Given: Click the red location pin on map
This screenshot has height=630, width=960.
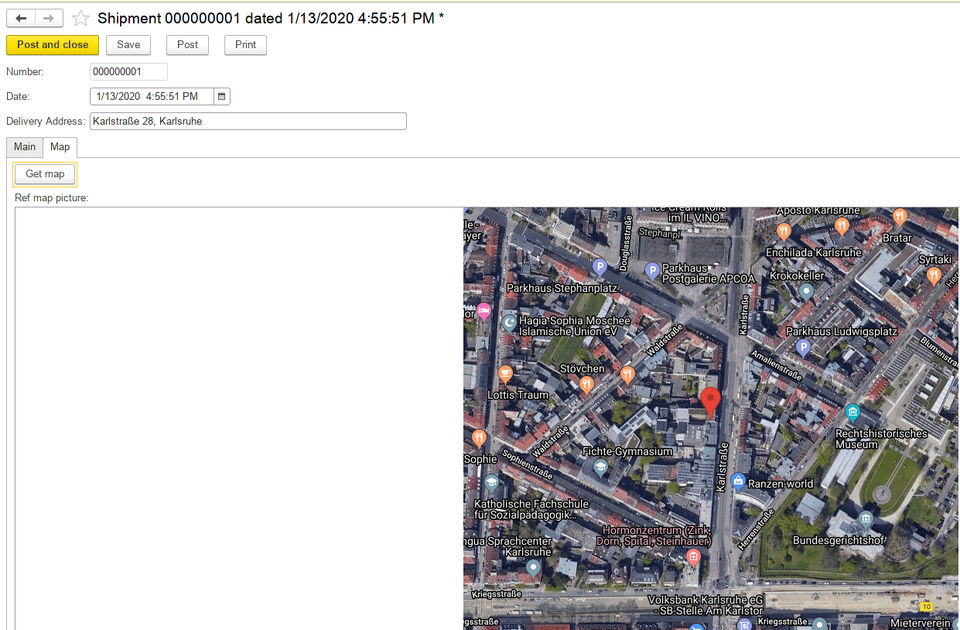Looking at the screenshot, I should 710,403.
